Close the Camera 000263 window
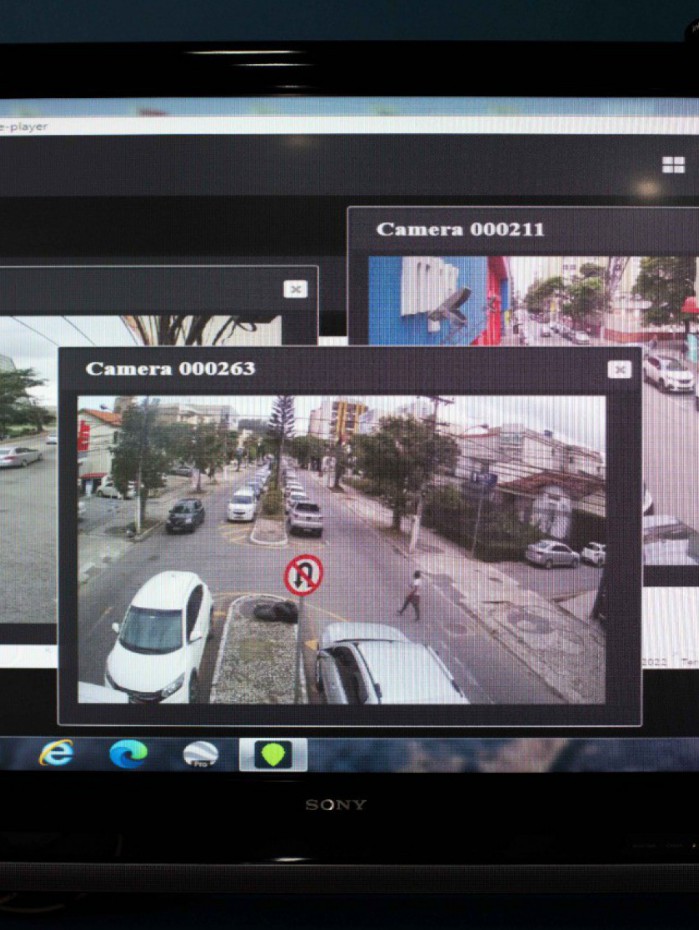 point(619,369)
